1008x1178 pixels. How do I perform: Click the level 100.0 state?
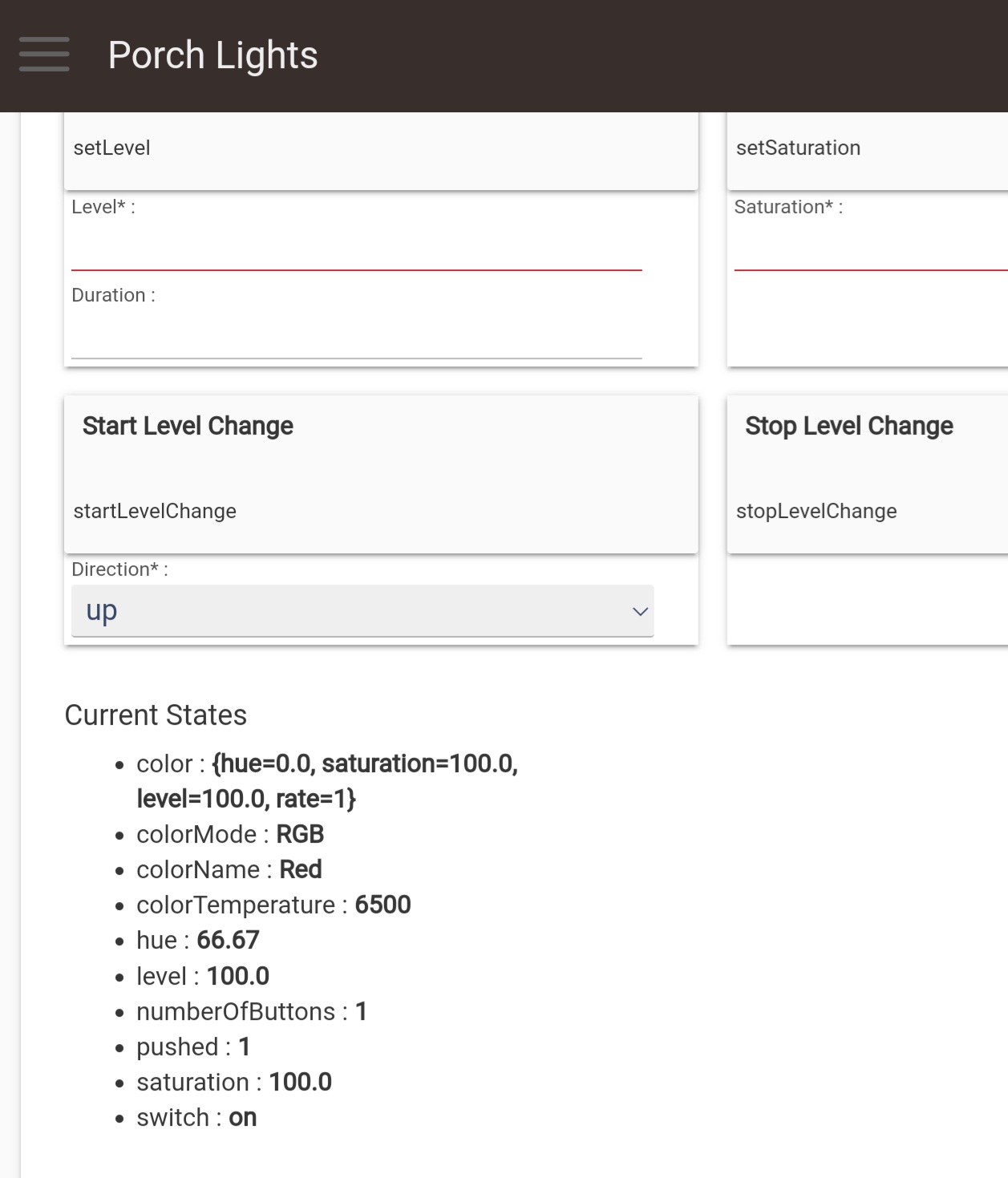click(x=203, y=977)
